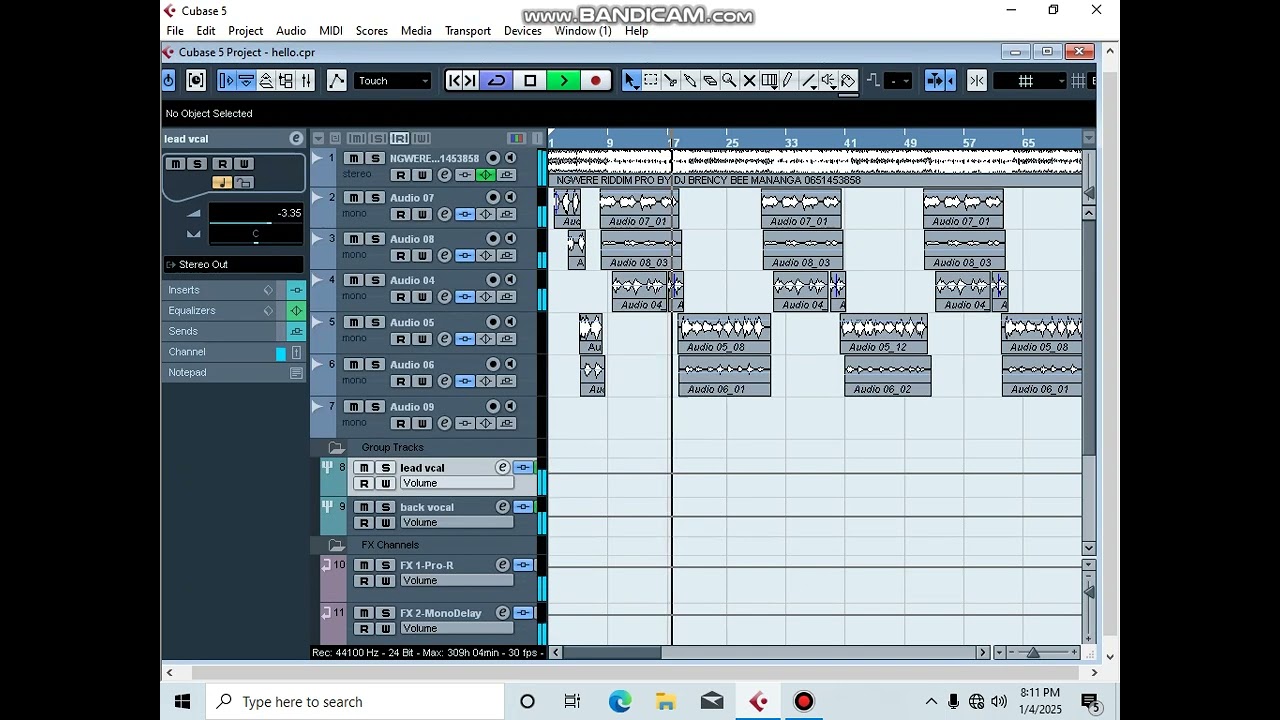Select the Time Warp tool

coord(769,81)
